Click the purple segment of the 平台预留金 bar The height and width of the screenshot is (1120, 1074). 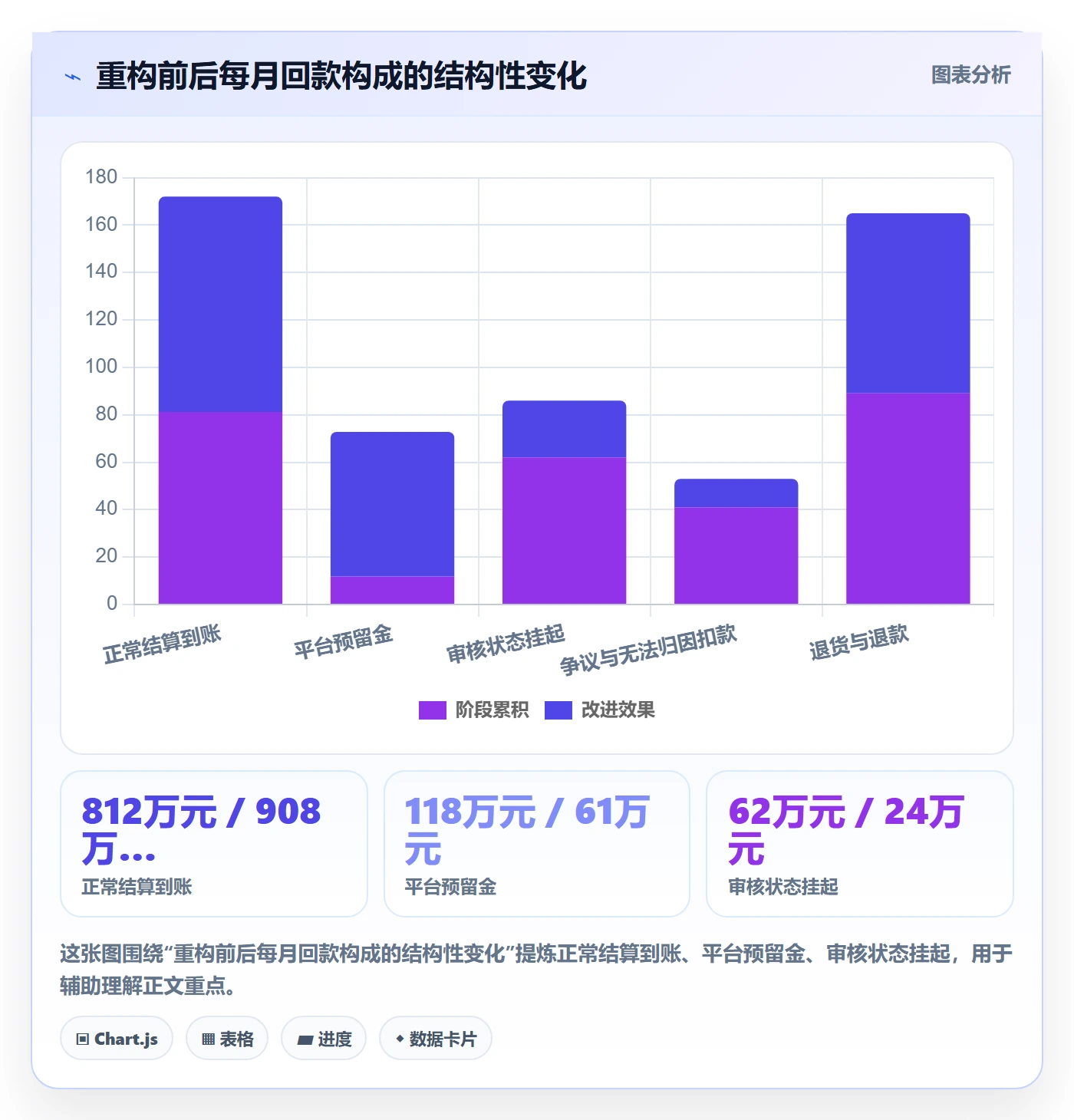(x=392, y=590)
